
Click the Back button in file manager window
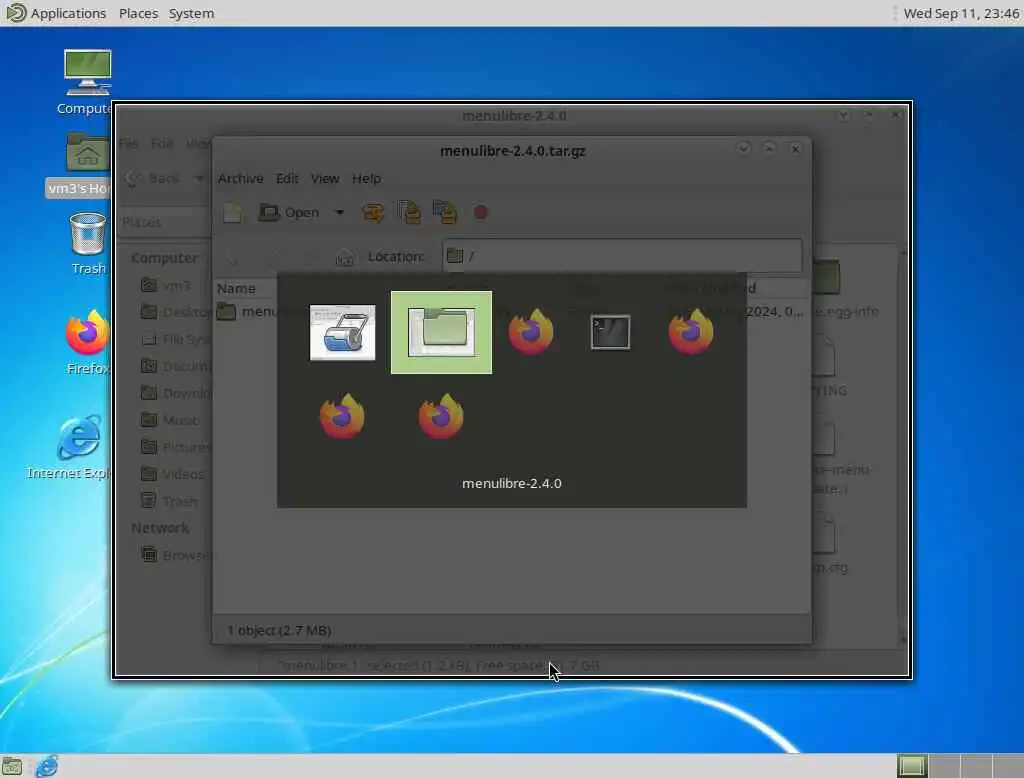coord(153,178)
